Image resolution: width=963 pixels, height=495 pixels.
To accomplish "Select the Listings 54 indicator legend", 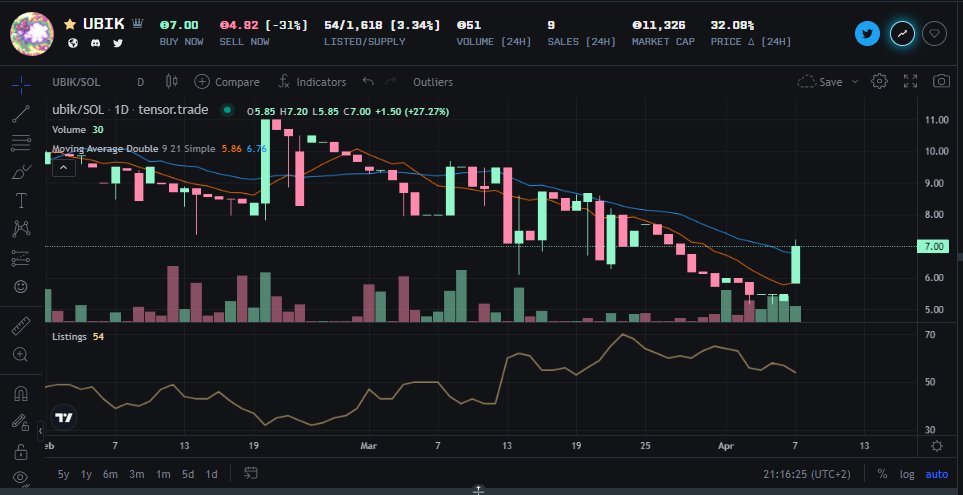I will point(77,337).
